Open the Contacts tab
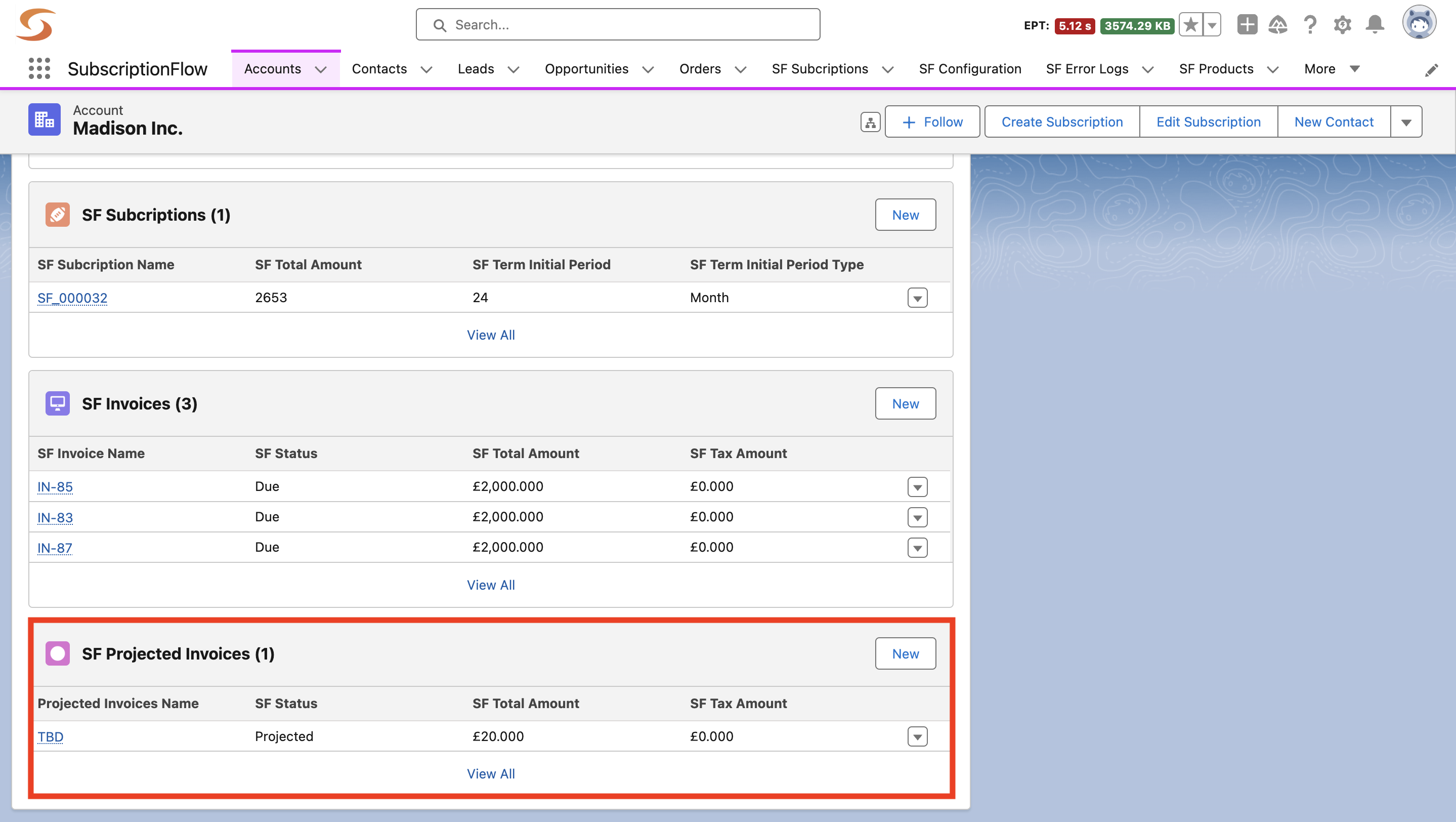1456x822 pixels. [379, 69]
